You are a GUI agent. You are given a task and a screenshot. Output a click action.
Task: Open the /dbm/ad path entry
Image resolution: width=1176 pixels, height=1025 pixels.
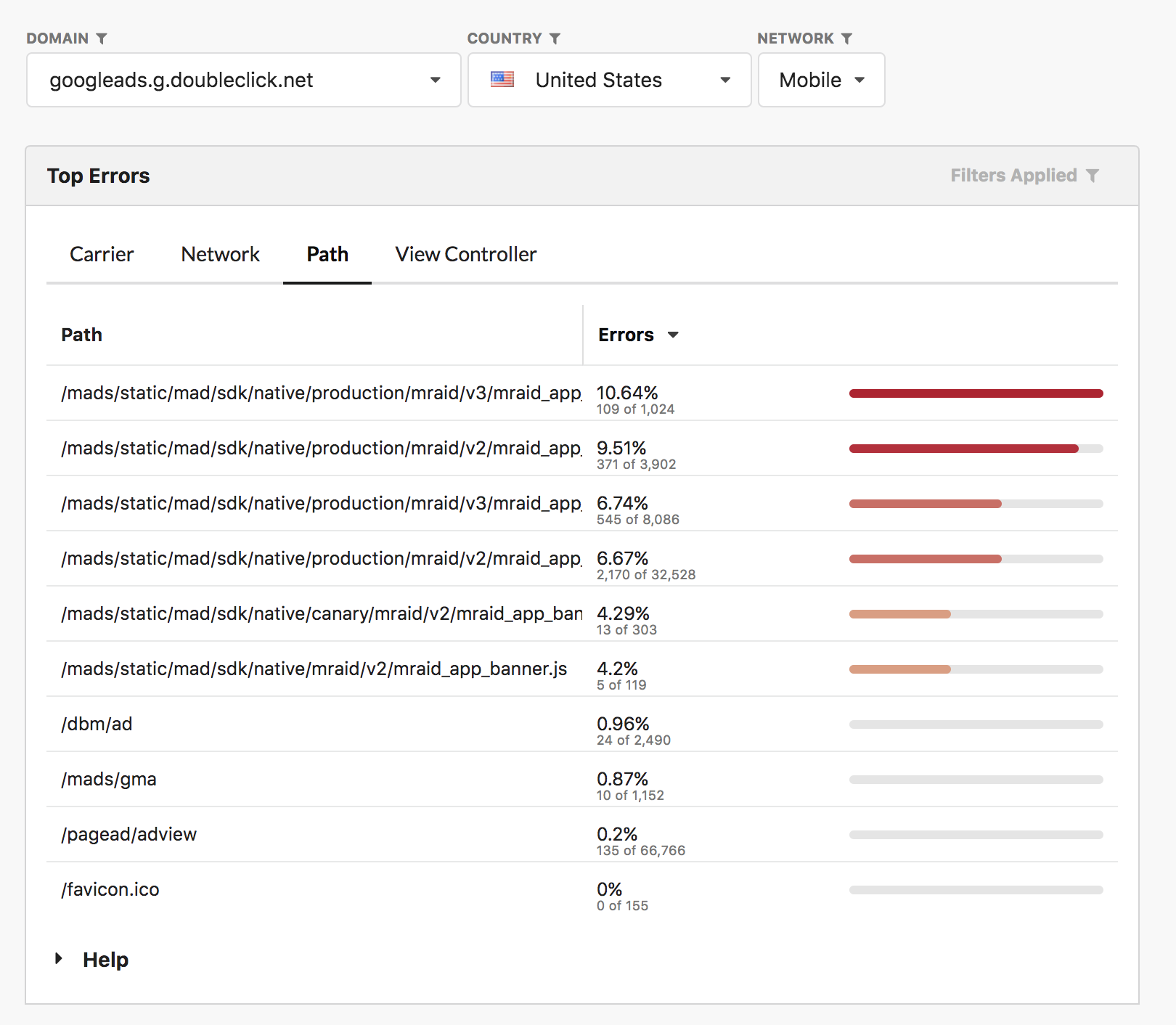(x=97, y=724)
